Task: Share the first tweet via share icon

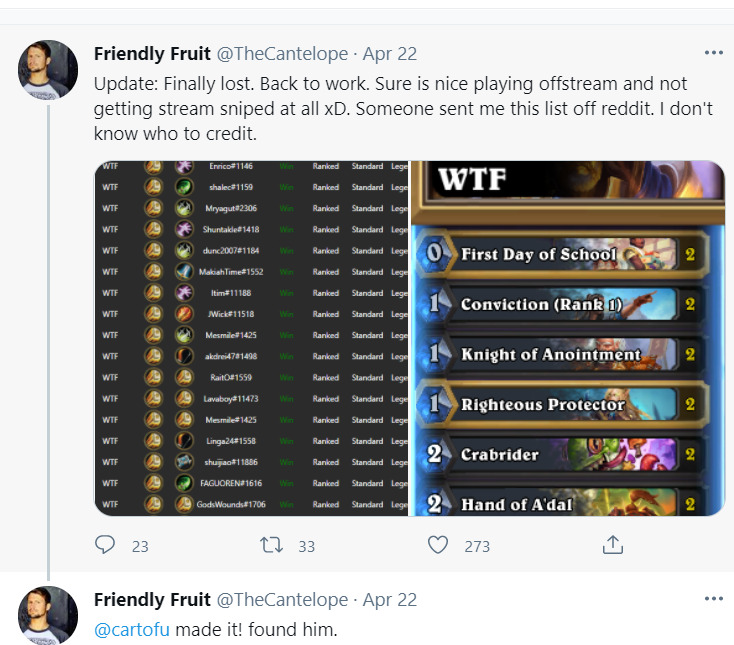Action: tap(612, 545)
